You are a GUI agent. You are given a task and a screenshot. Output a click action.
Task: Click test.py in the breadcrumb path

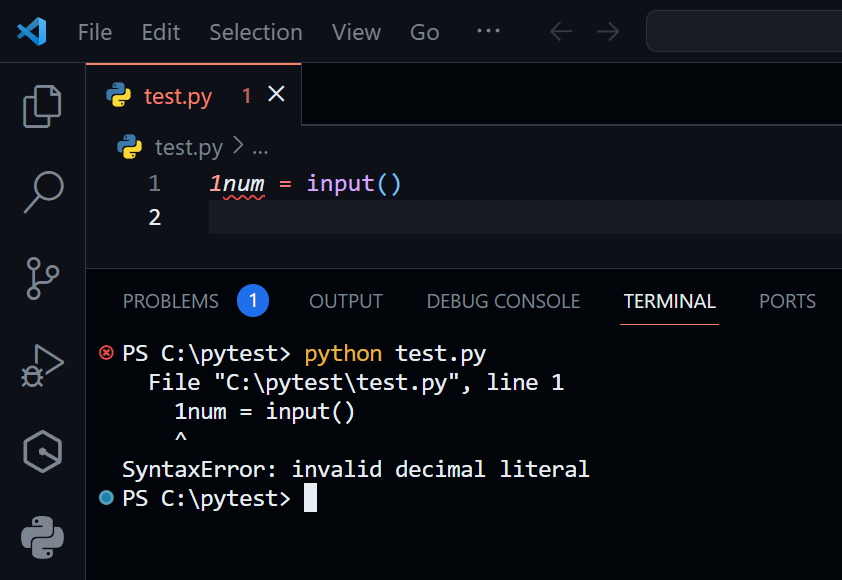point(188,148)
